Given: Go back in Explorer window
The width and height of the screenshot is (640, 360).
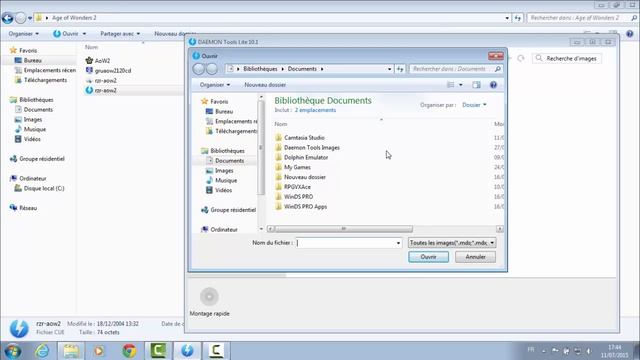Looking at the screenshot, I should 7,18.
